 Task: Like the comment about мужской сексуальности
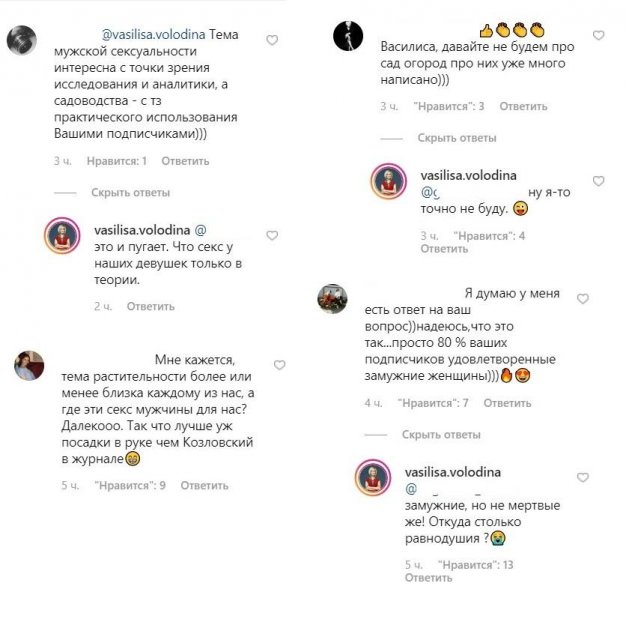click(272, 40)
